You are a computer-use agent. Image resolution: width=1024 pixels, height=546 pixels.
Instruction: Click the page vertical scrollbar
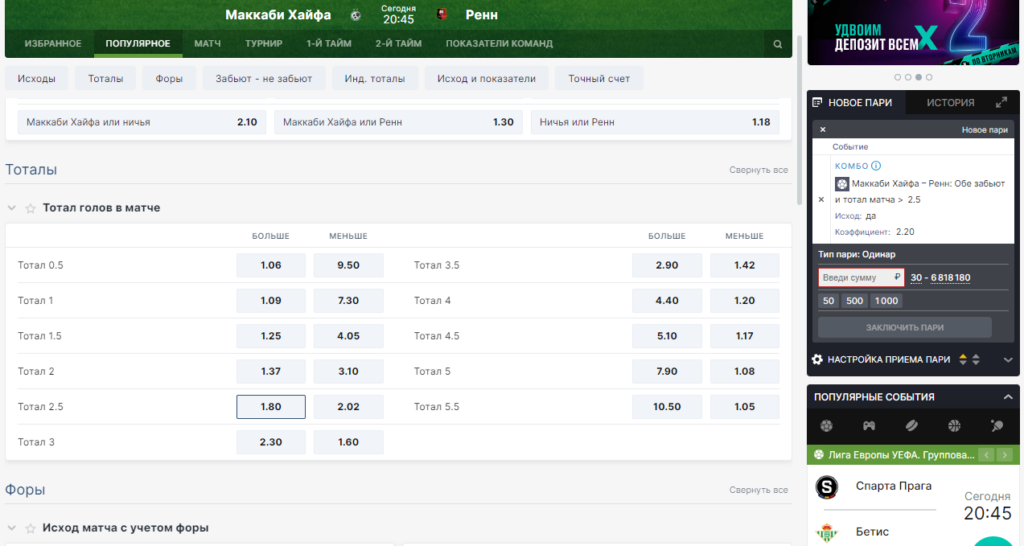click(x=799, y=120)
